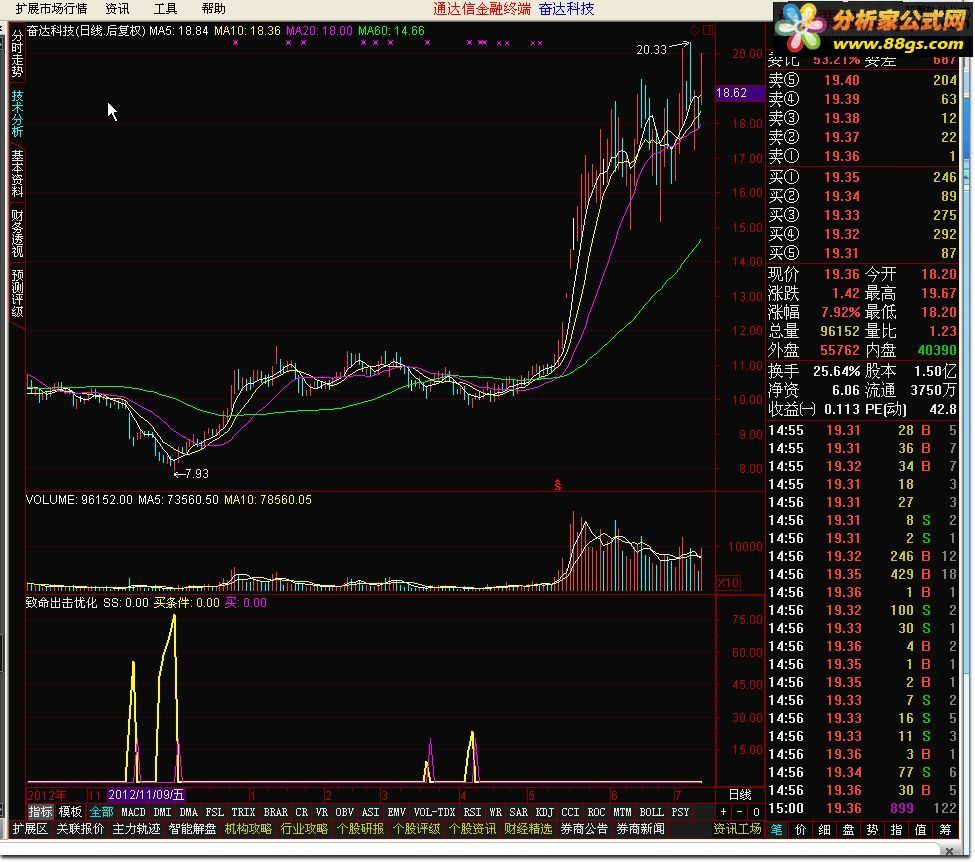Close the bottom panel with the x icon

[949, 850]
